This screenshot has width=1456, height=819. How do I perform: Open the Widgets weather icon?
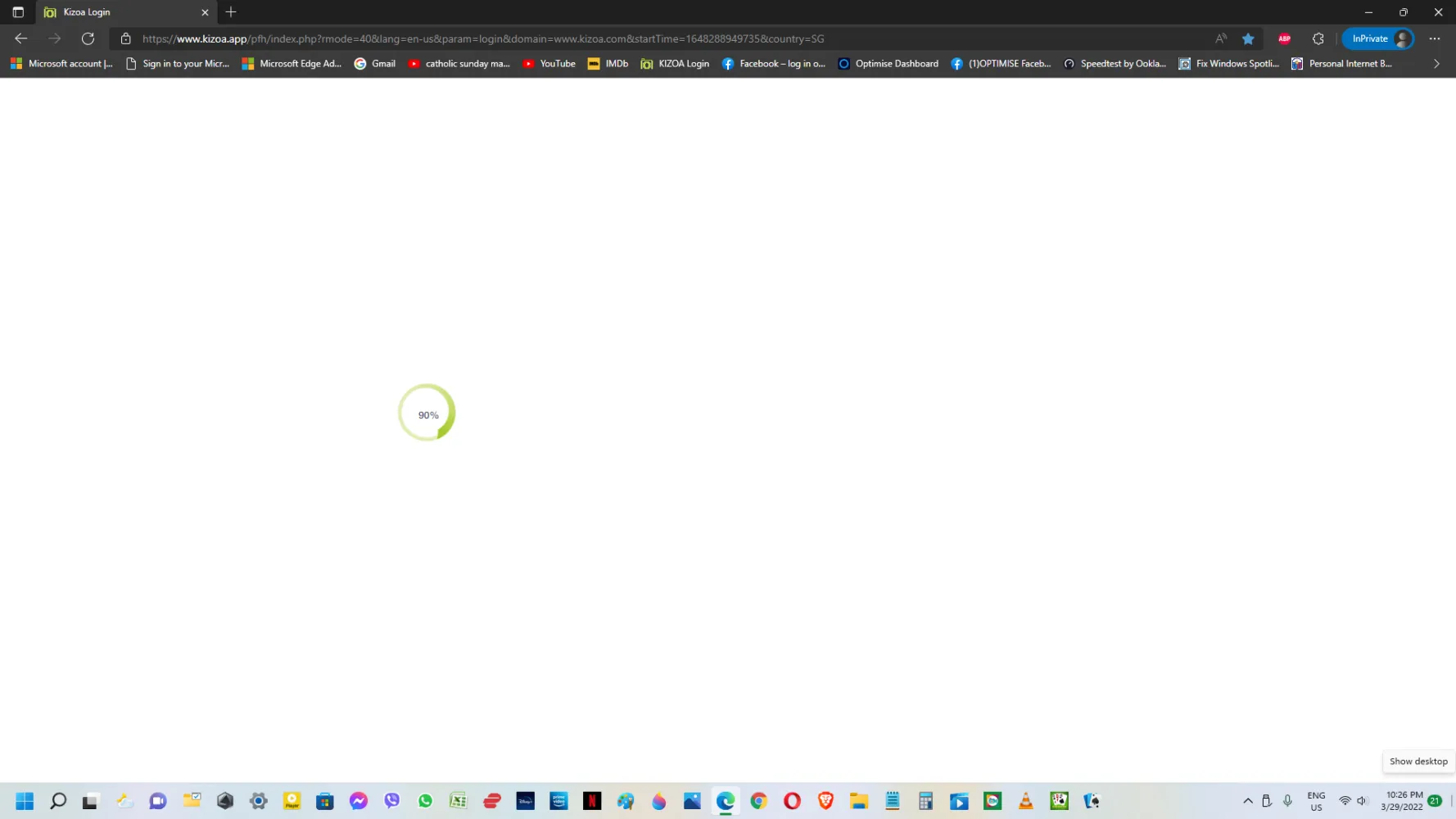124,801
